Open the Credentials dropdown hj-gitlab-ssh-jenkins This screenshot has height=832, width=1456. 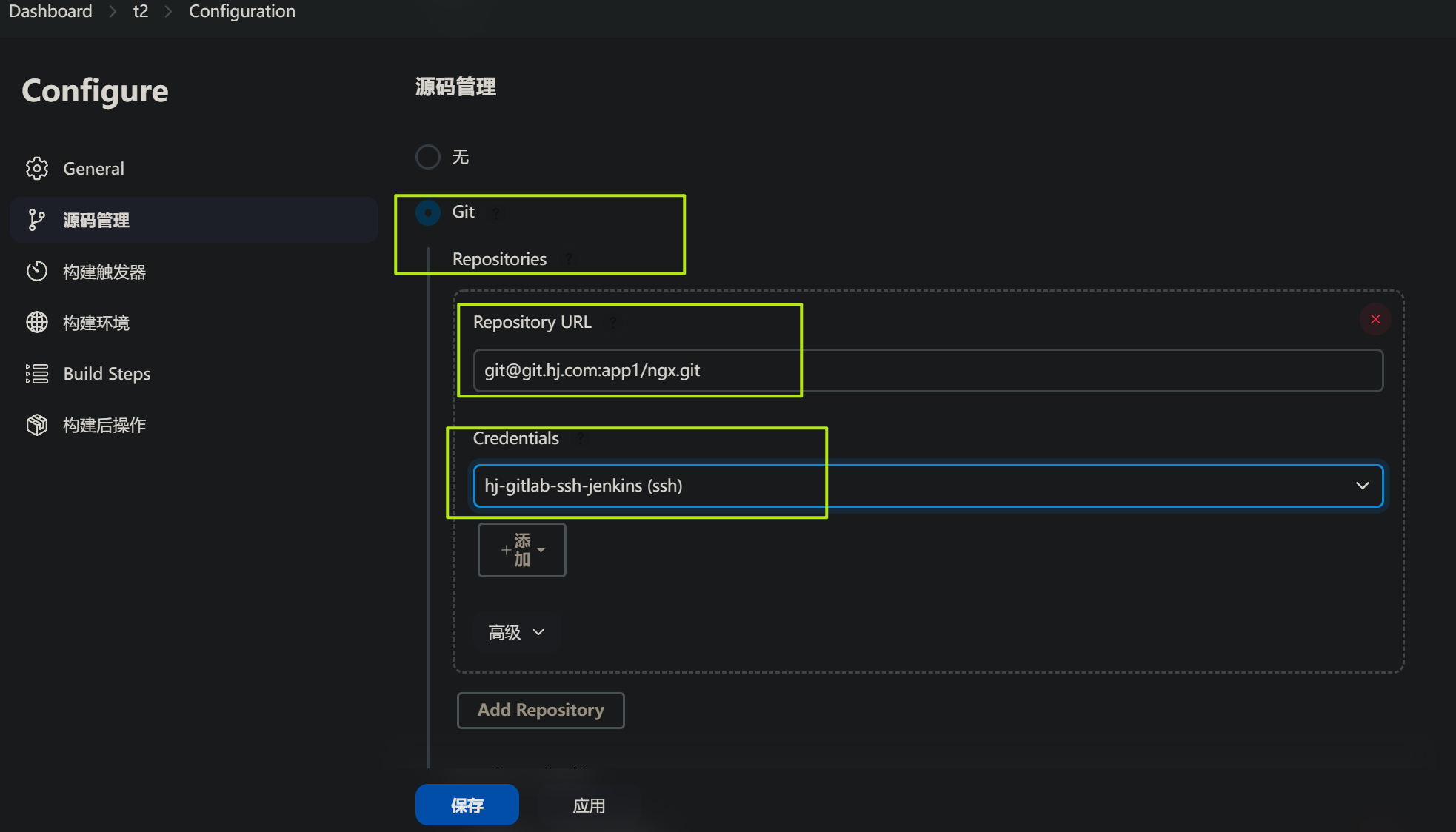927,486
